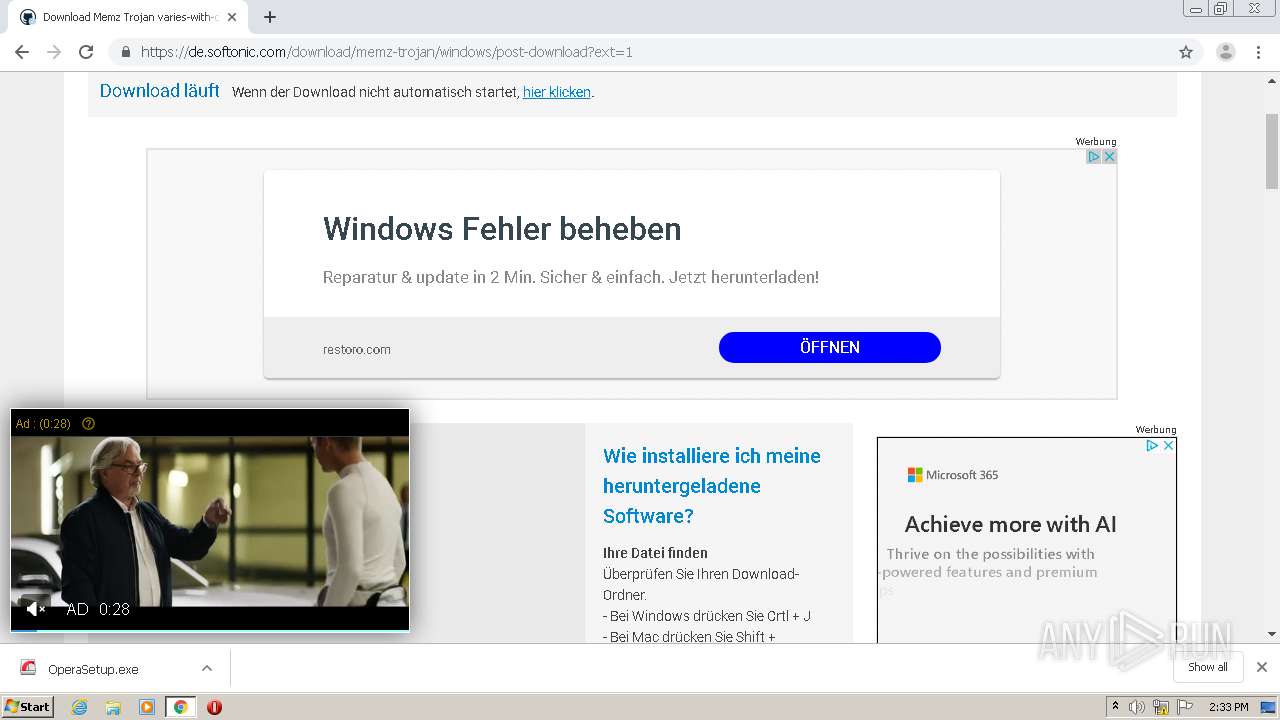Click the 2:33 PM clock
The image size is (1280, 720).
pos(1229,707)
